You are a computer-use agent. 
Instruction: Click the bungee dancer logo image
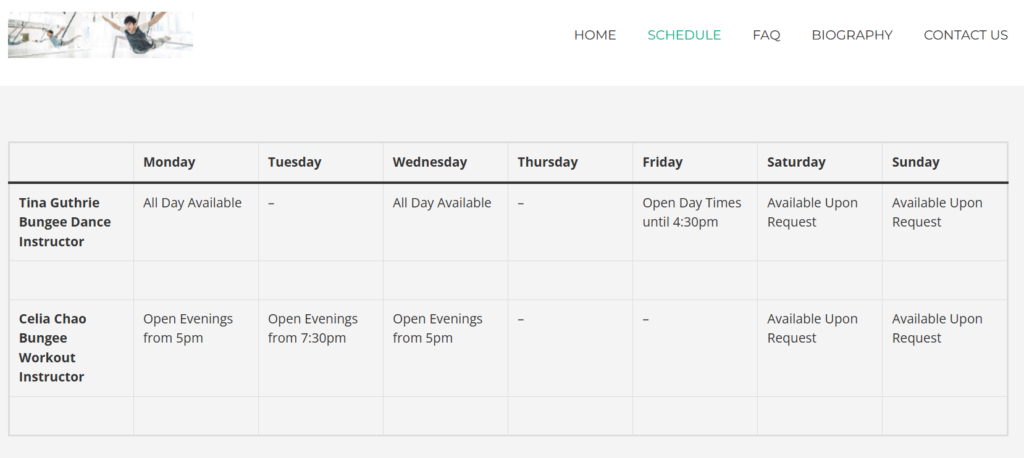point(101,35)
